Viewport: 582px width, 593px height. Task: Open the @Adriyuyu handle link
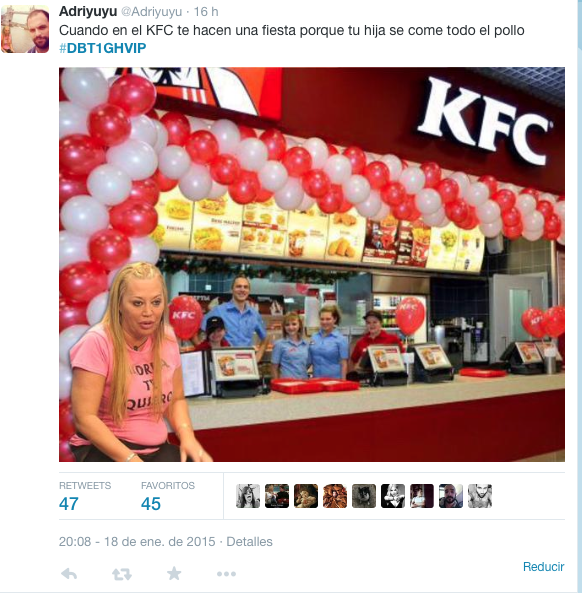(x=151, y=12)
